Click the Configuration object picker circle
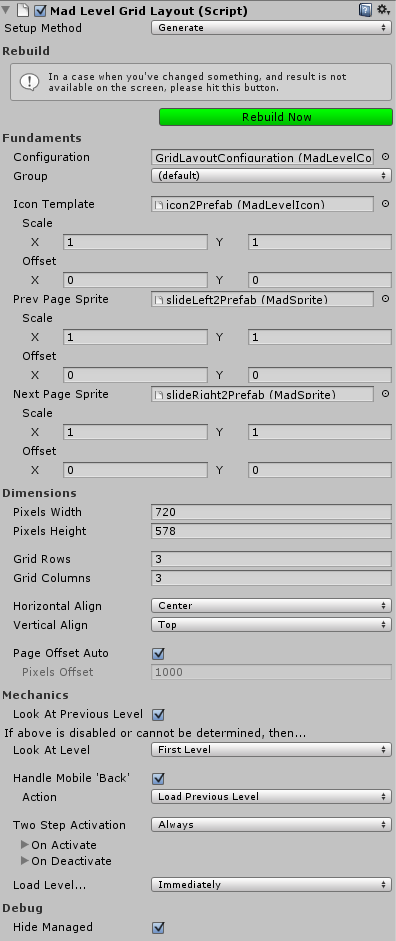This screenshot has width=396, height=941. pos(385,157)
